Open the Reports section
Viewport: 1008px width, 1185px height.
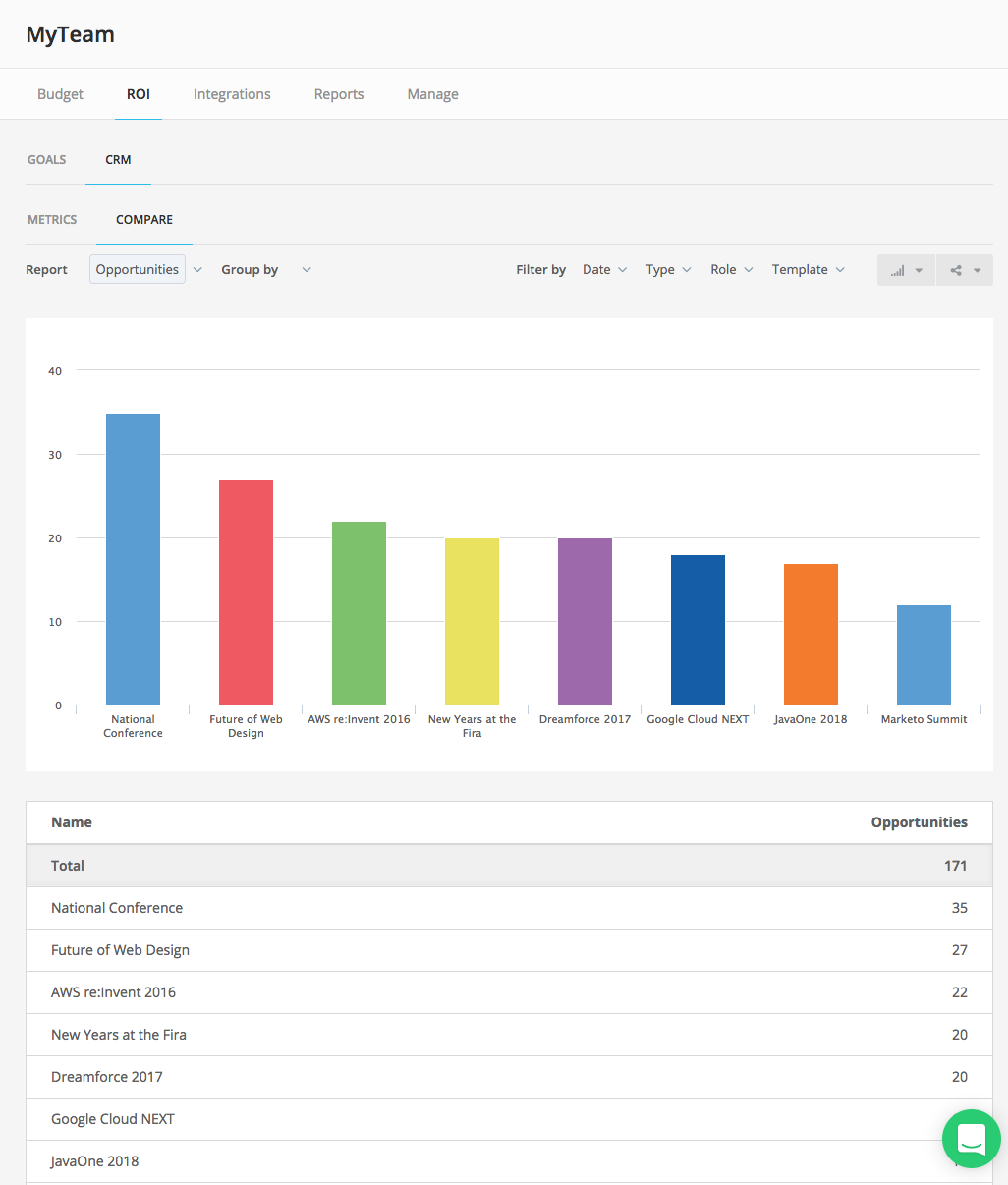click(x=339, y=93)
